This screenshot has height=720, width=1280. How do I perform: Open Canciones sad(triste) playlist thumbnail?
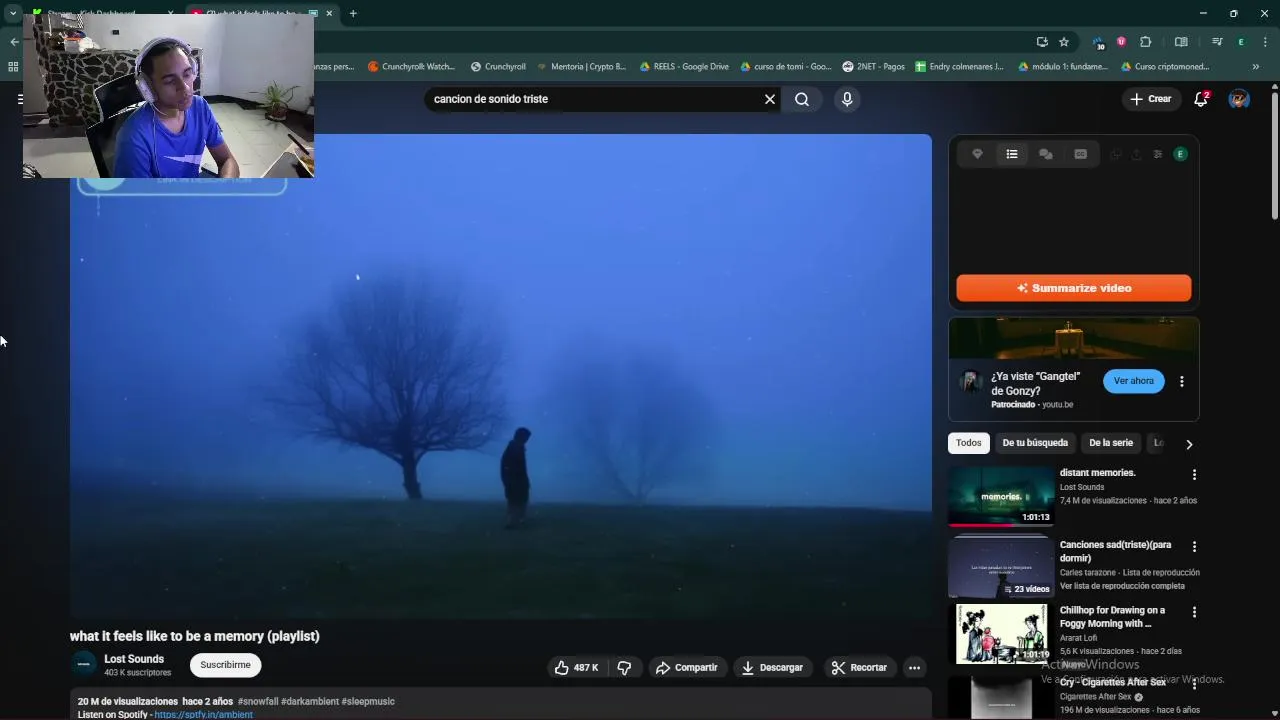[1001, 568]
